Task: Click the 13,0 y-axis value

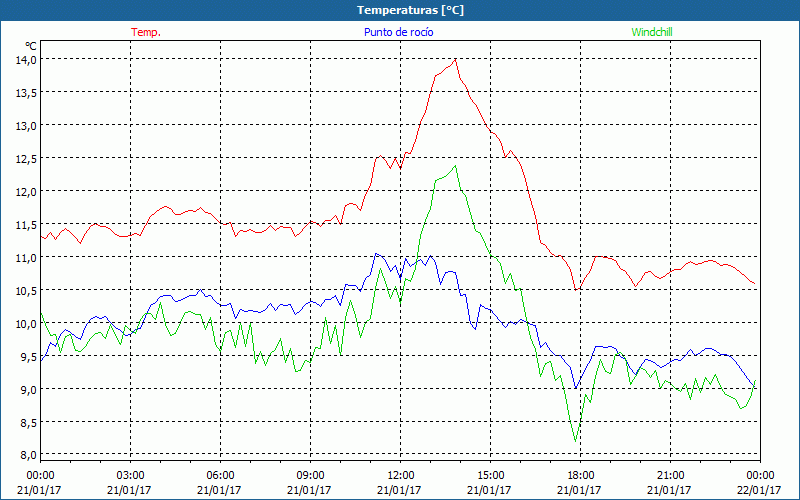Action: [26, 126]
